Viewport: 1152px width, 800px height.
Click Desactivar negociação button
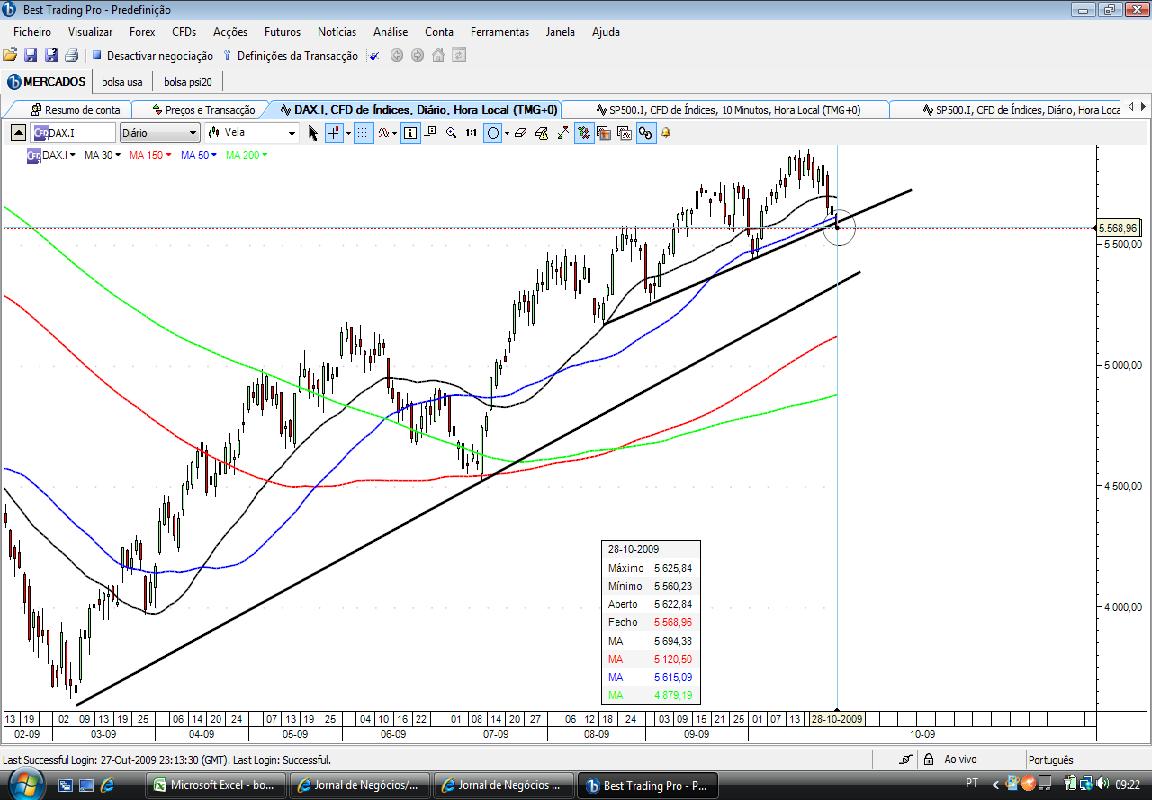152,56
